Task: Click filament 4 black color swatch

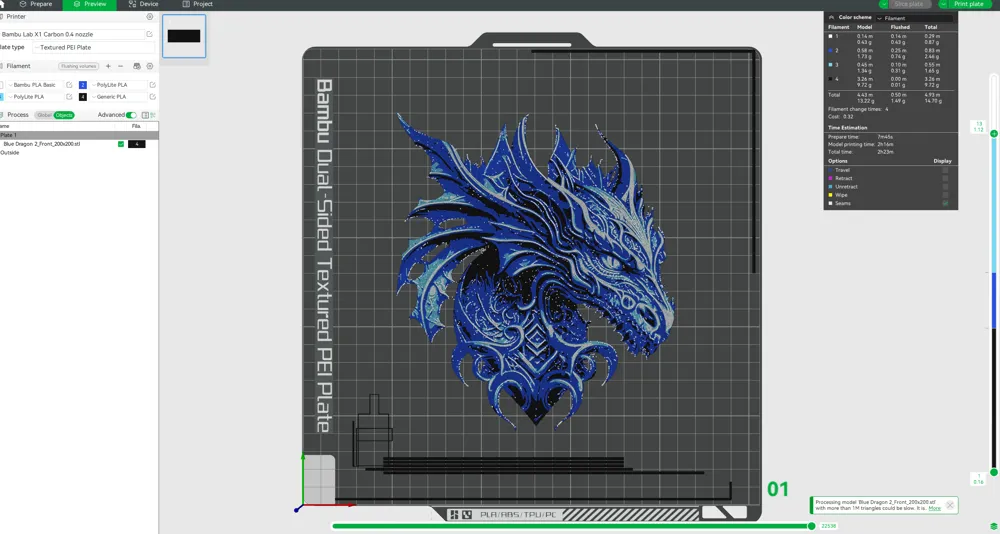Action: 83,97
